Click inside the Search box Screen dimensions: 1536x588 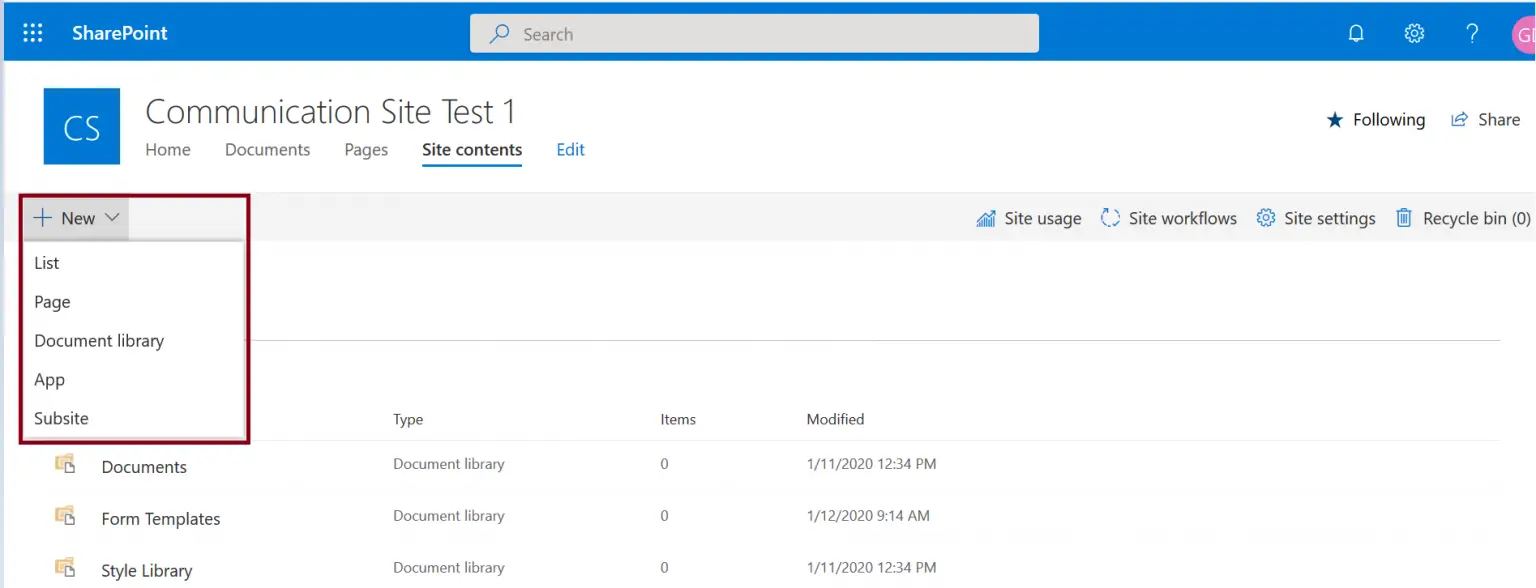click(x=754, y=33)
